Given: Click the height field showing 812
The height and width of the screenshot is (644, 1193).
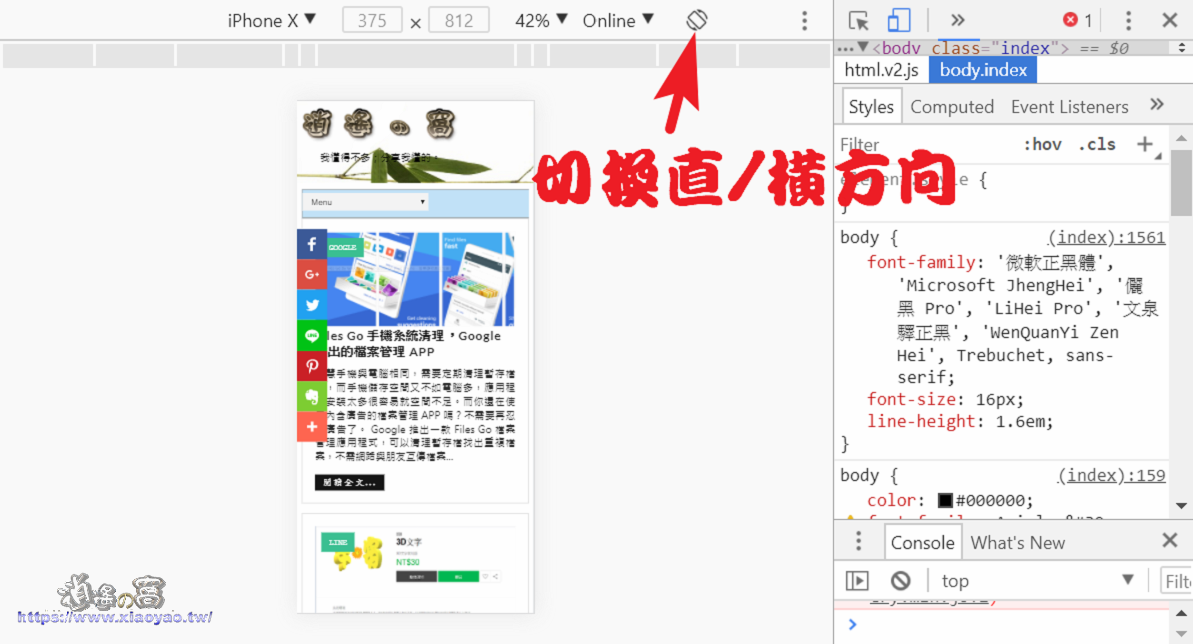Looking at the screenshot, I should 459,21.
